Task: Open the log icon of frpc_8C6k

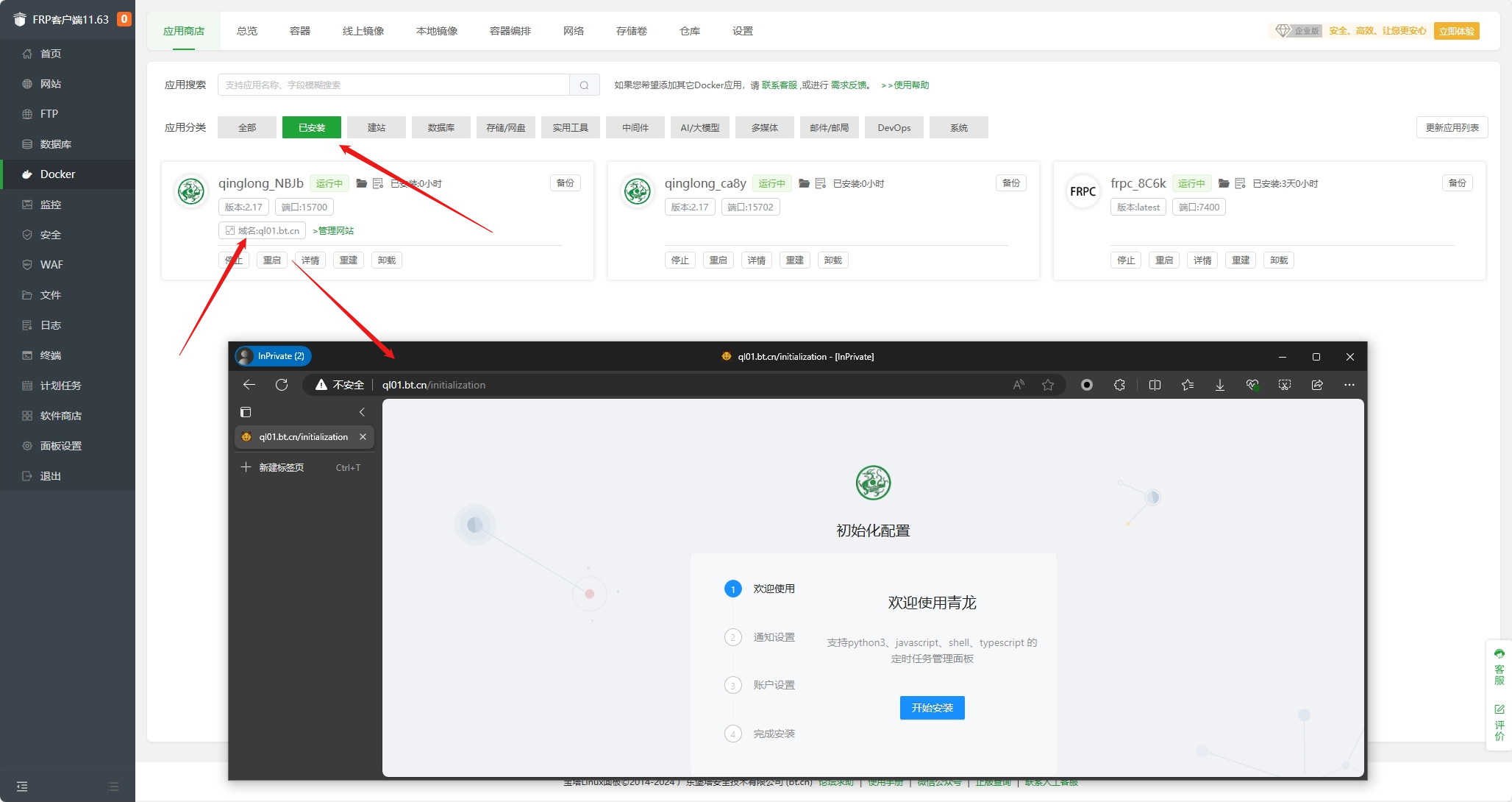Action: tap(1240, 183)
